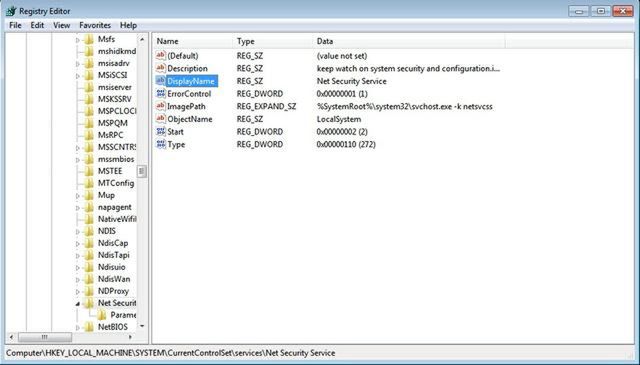Click folder icon of msisadrv key
The height and width of the screenshot is (365, 640).
[89, 63]
